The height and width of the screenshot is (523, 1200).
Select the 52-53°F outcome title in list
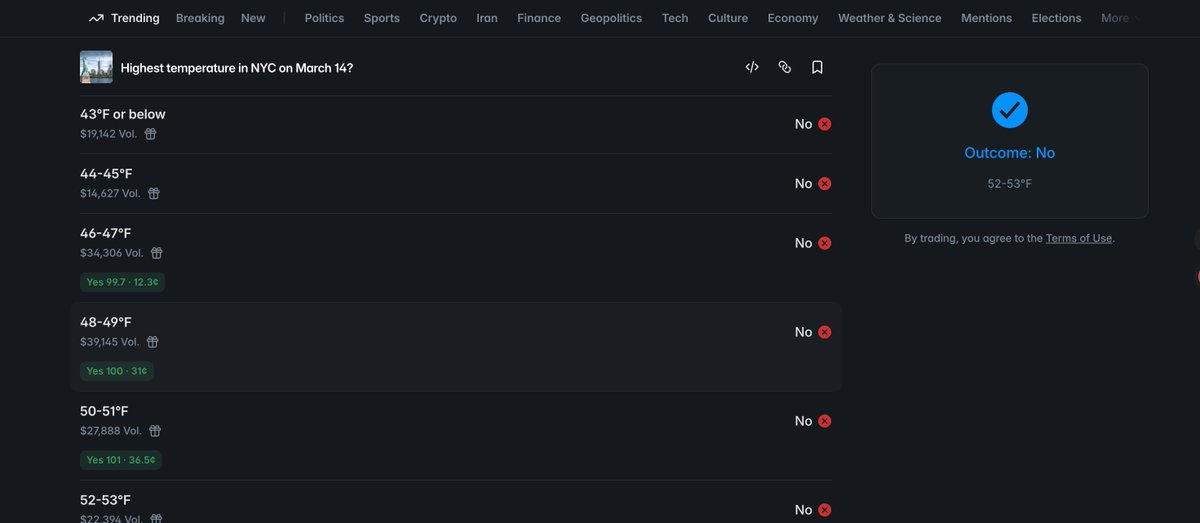(x=105, y=500)
